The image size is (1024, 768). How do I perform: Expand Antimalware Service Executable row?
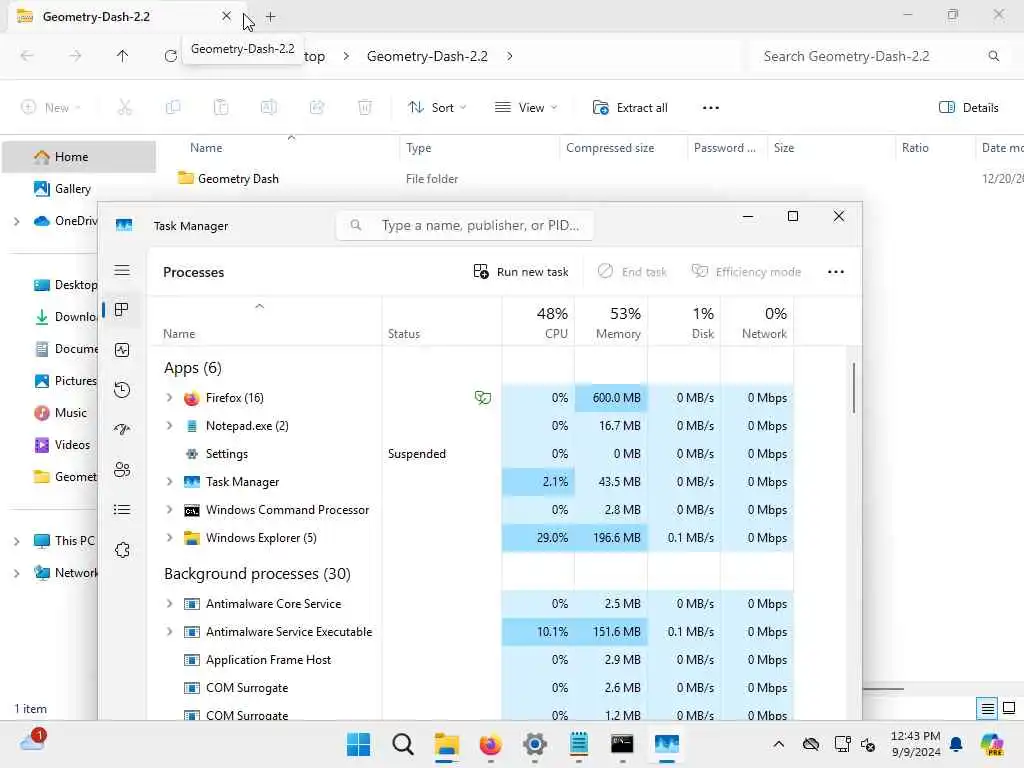pyautogui.click(x=169, y=632)
